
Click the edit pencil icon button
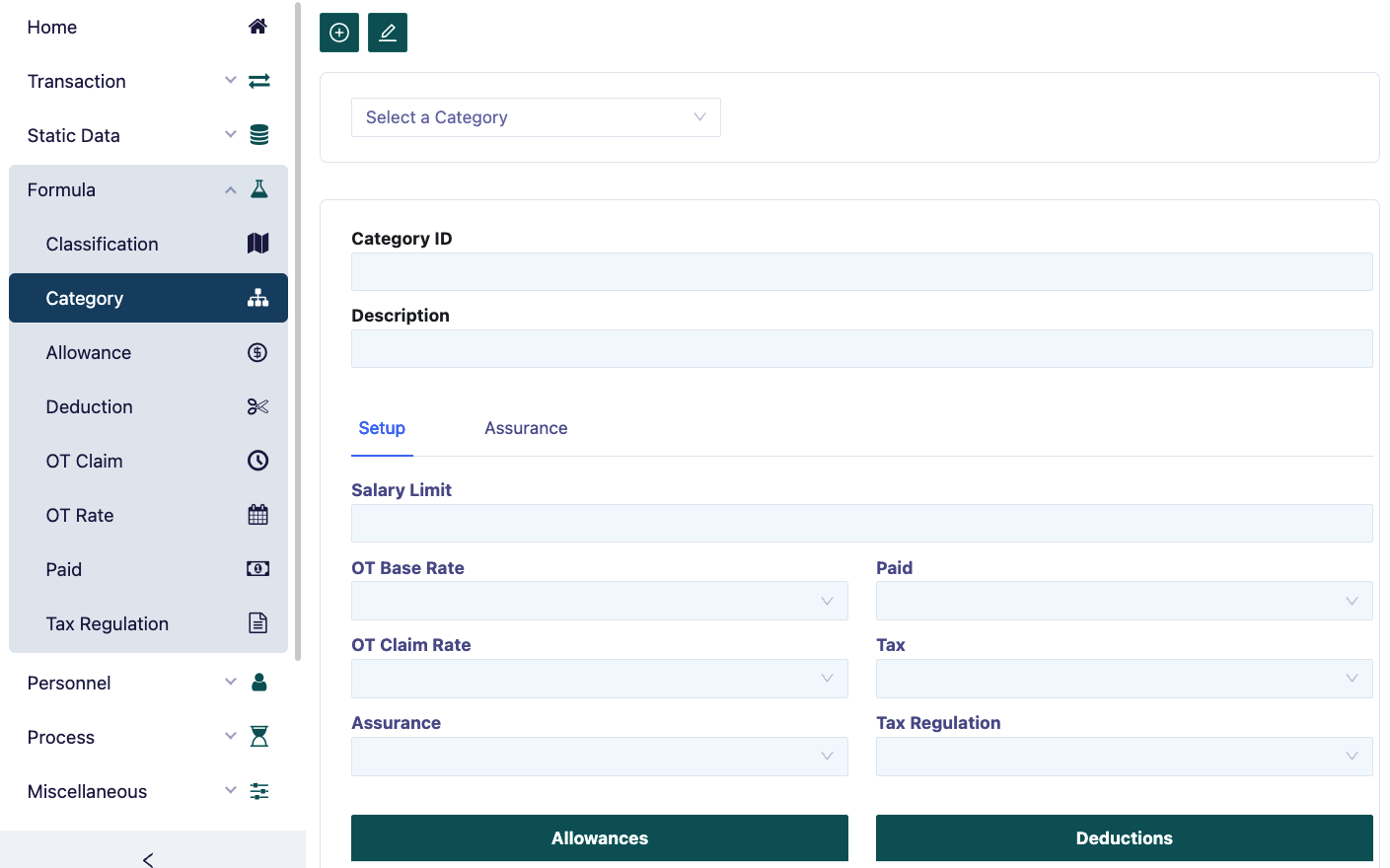coord(388,33)
